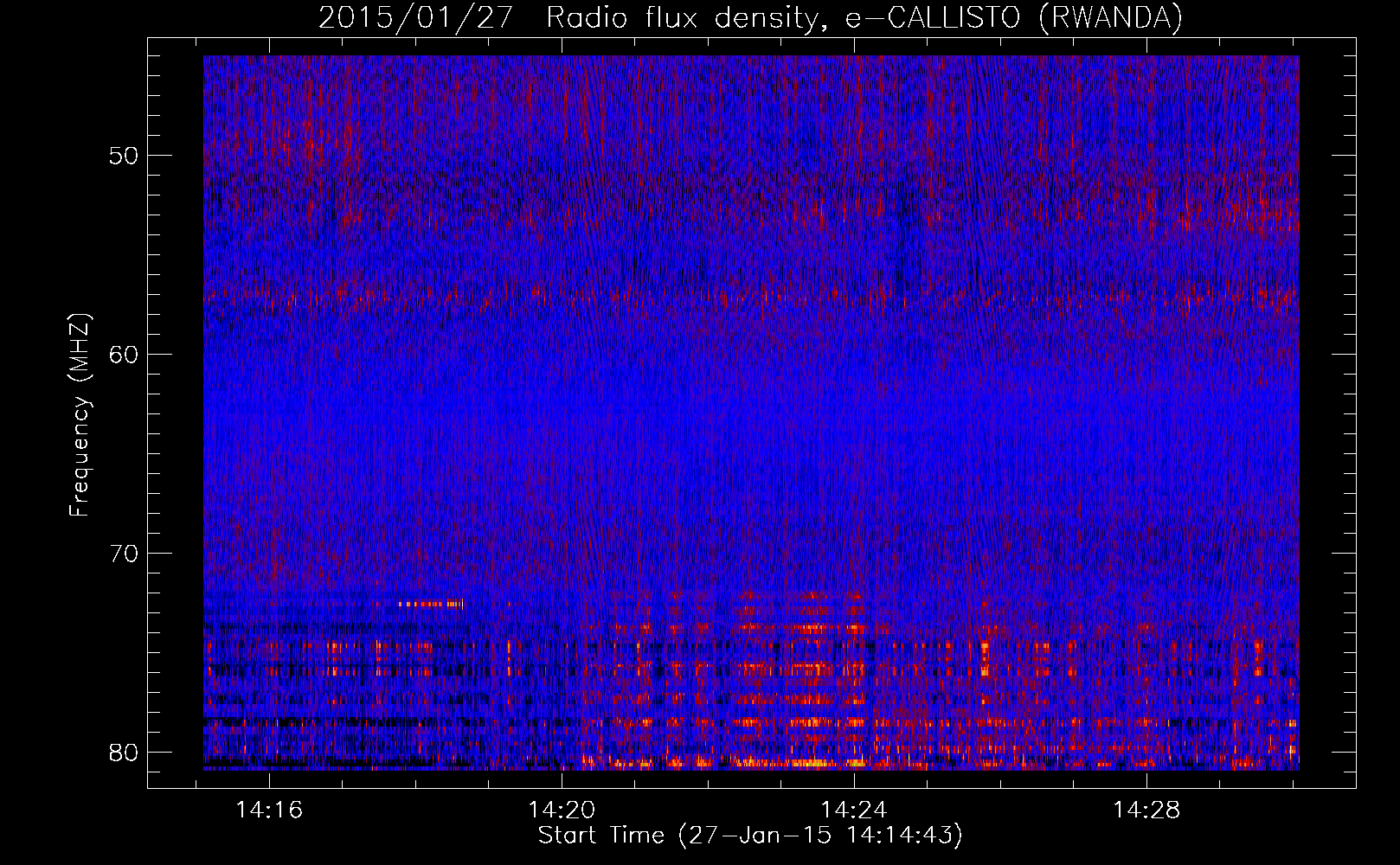Select the 14:24 time tick label
This screenshot has height=865, width=1400.
[854, 810]
